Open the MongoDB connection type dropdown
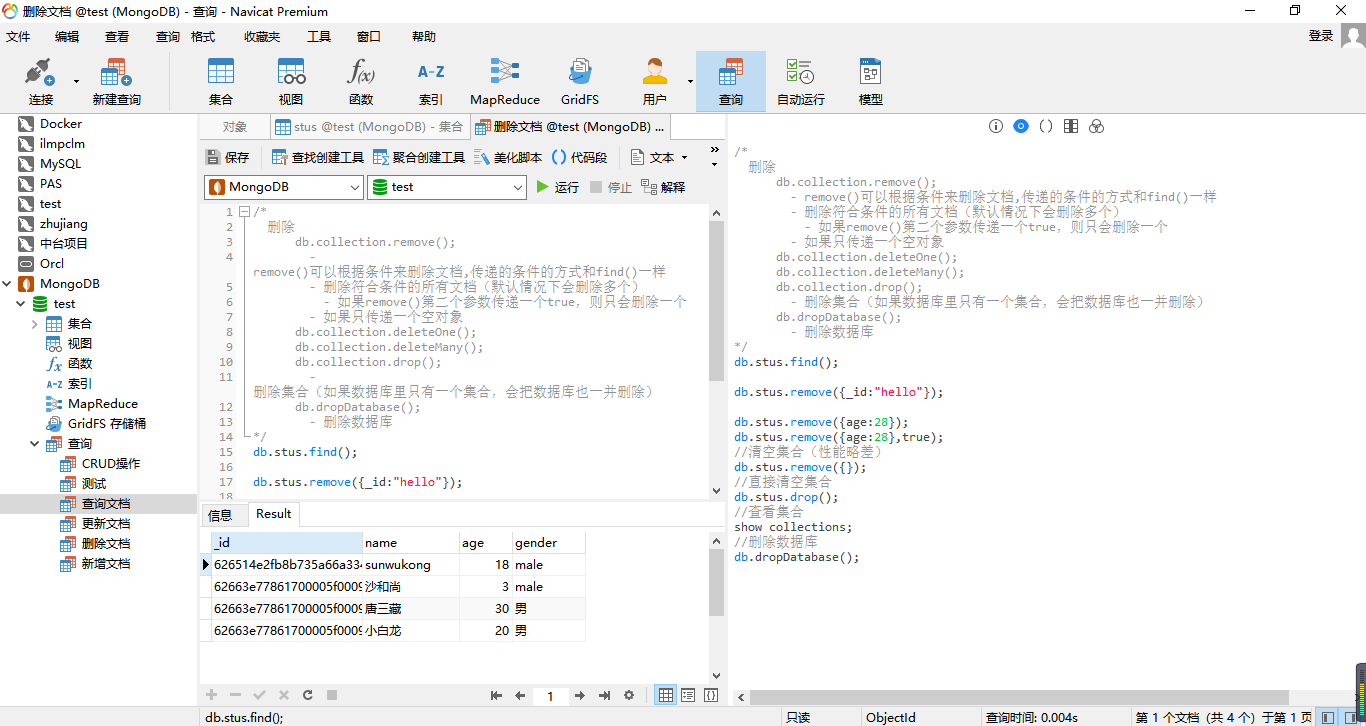The height and width of the screenshot is (726, 1366). [284, 187]
